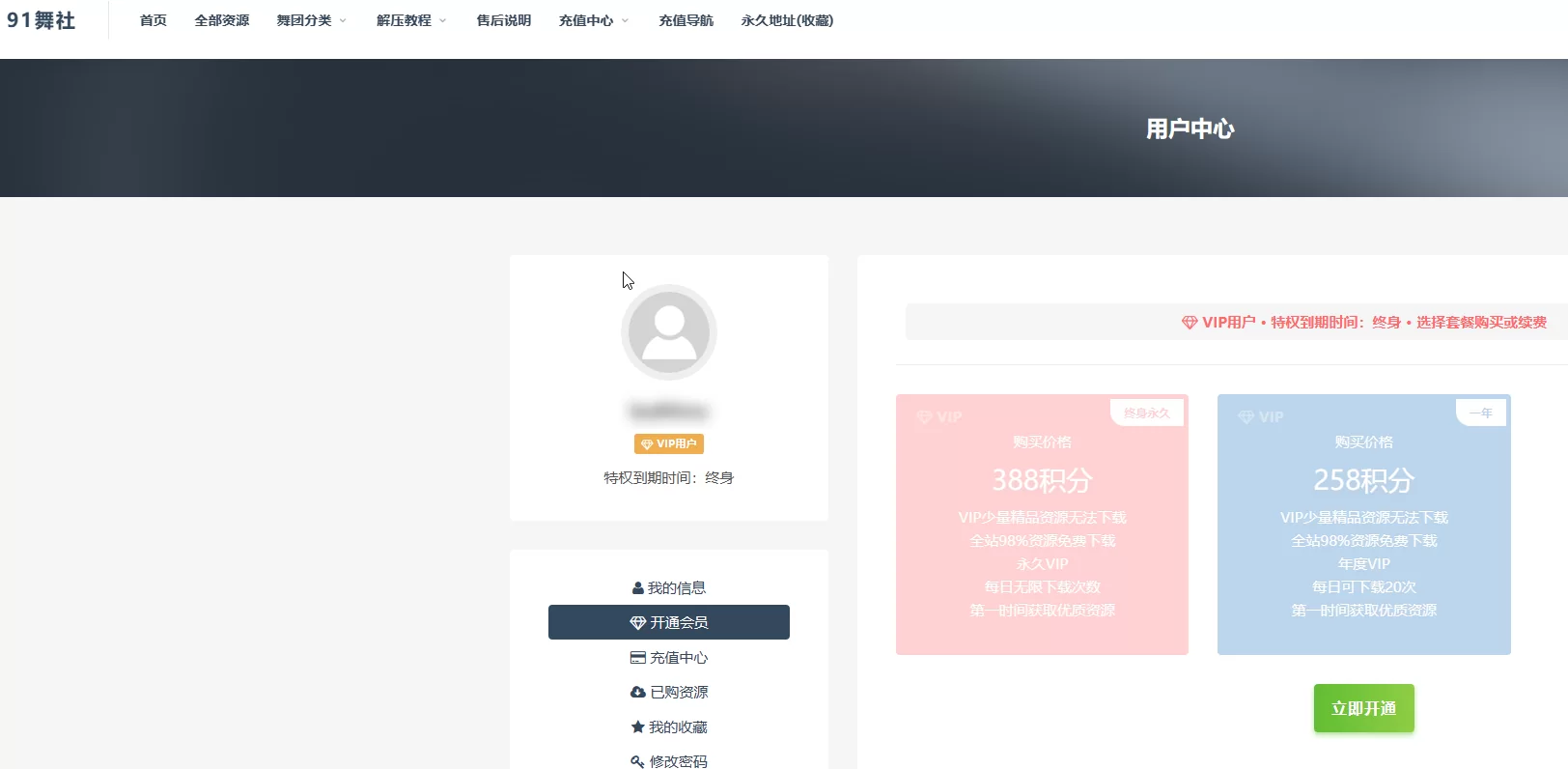Click the star icon beside 我的收藏

[637, 726]
